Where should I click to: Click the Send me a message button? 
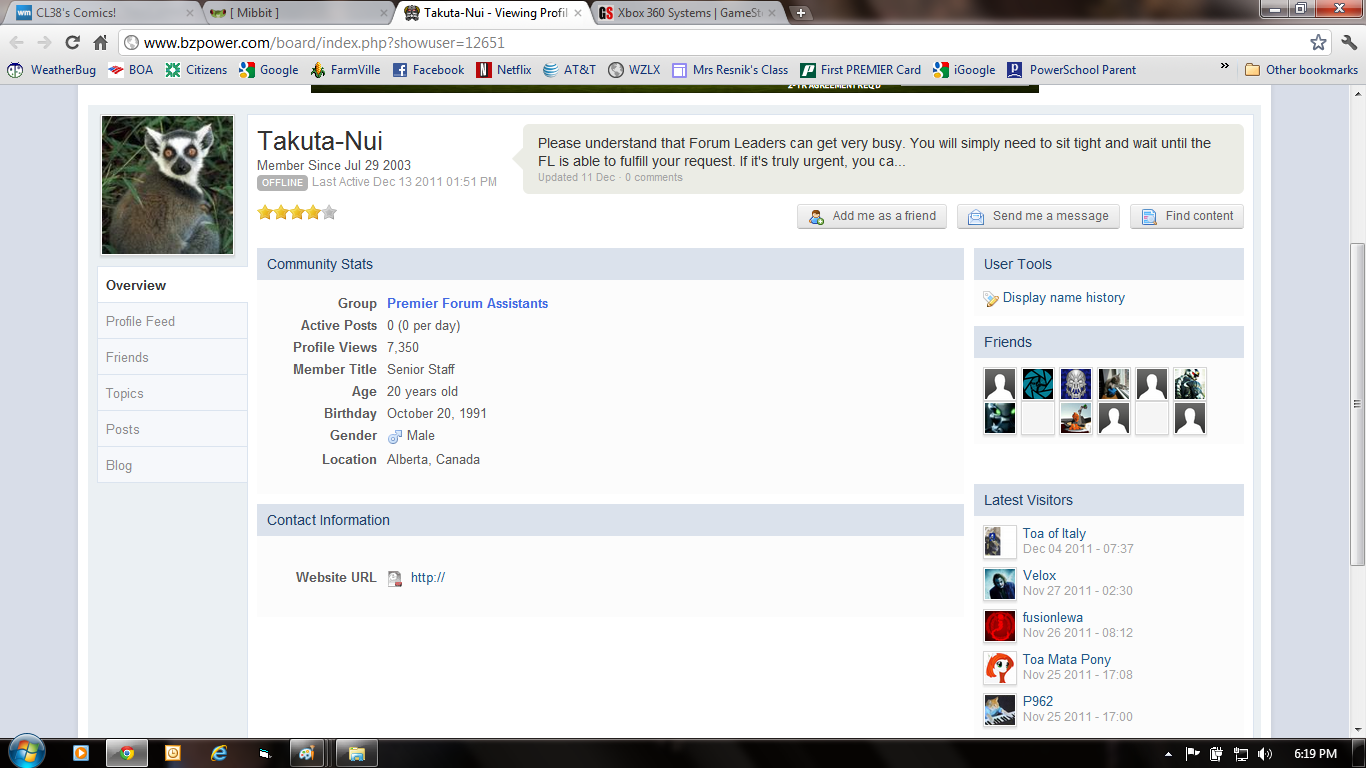1038,216
